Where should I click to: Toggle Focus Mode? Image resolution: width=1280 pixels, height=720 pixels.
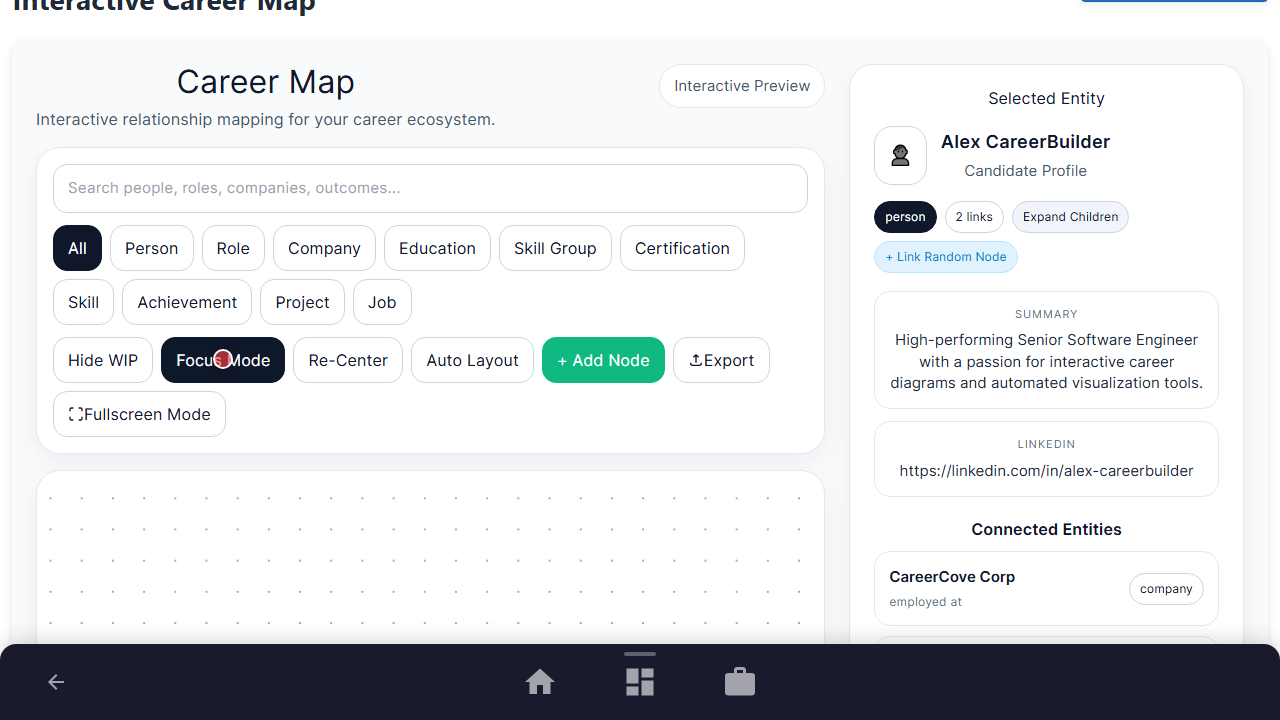tap(223, 360)
